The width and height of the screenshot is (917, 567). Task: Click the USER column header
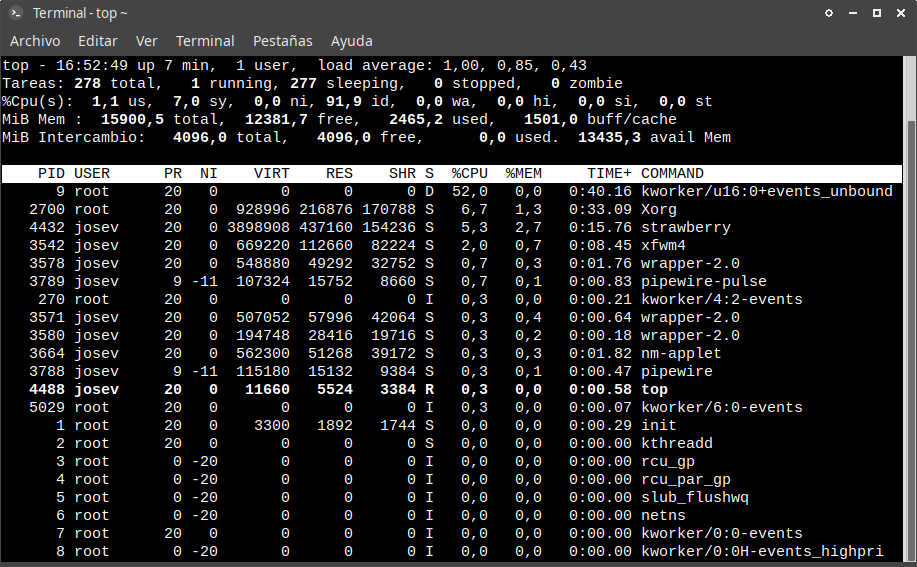point(92,174)
